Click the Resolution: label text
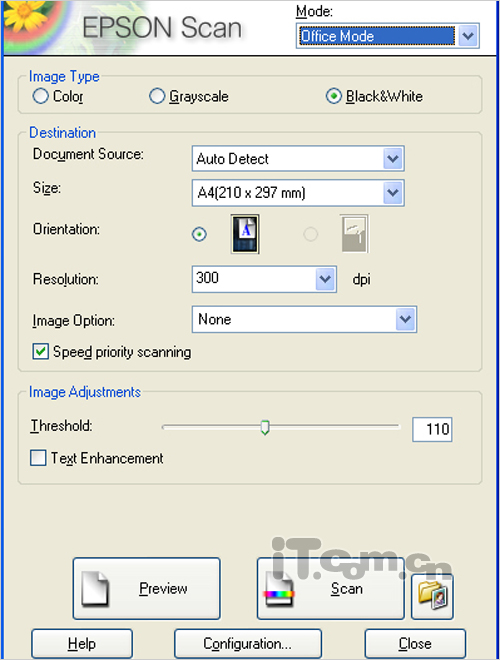Viewport: 500px width, 660px height. 66,279
